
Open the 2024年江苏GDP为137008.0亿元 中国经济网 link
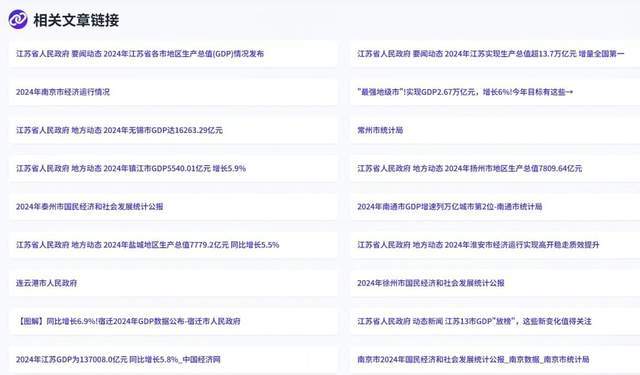(x=118, y=359)
